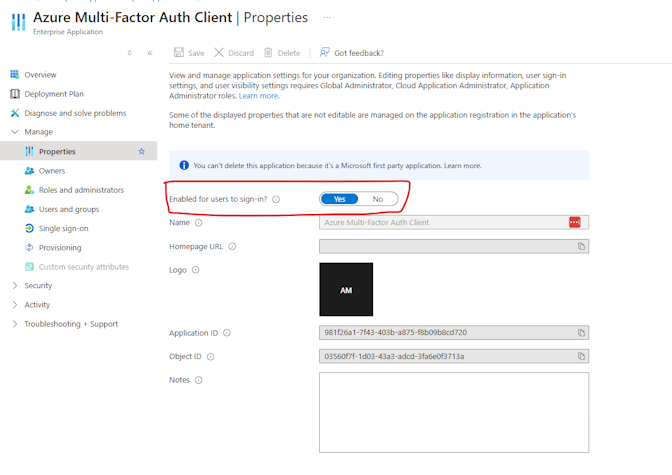672x475 pixels.
Task: Click the favorite star next to Properties
Action: (x=141, y=151)
